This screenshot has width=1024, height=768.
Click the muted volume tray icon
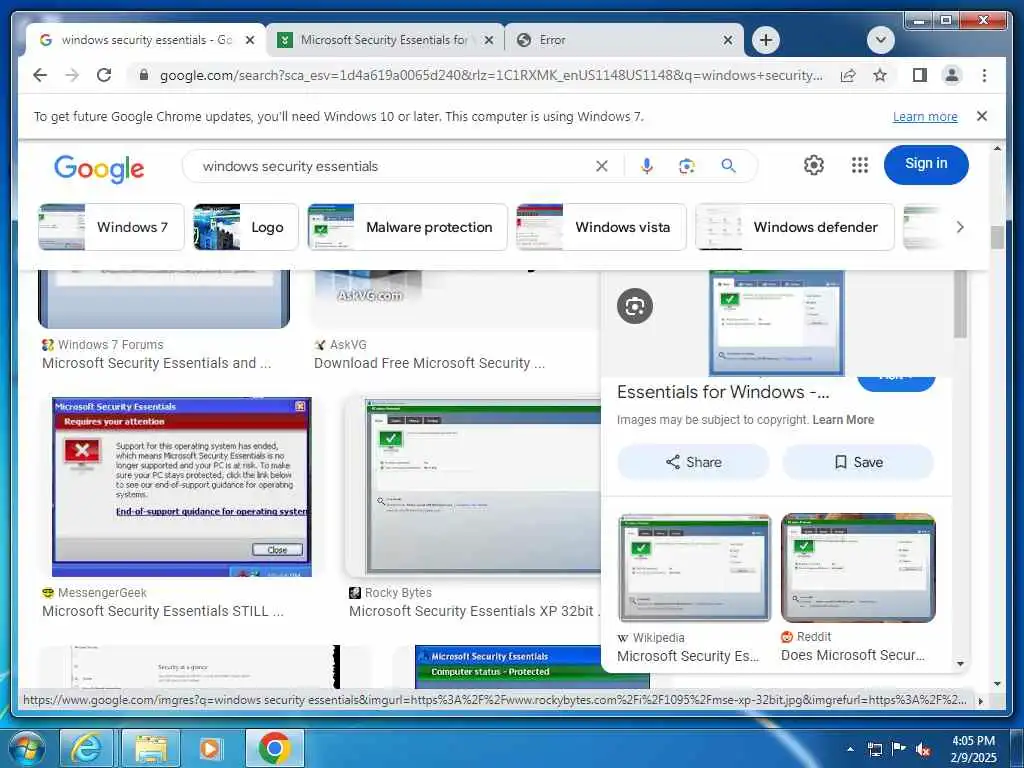pyautogui.click(x=923, y=749)
